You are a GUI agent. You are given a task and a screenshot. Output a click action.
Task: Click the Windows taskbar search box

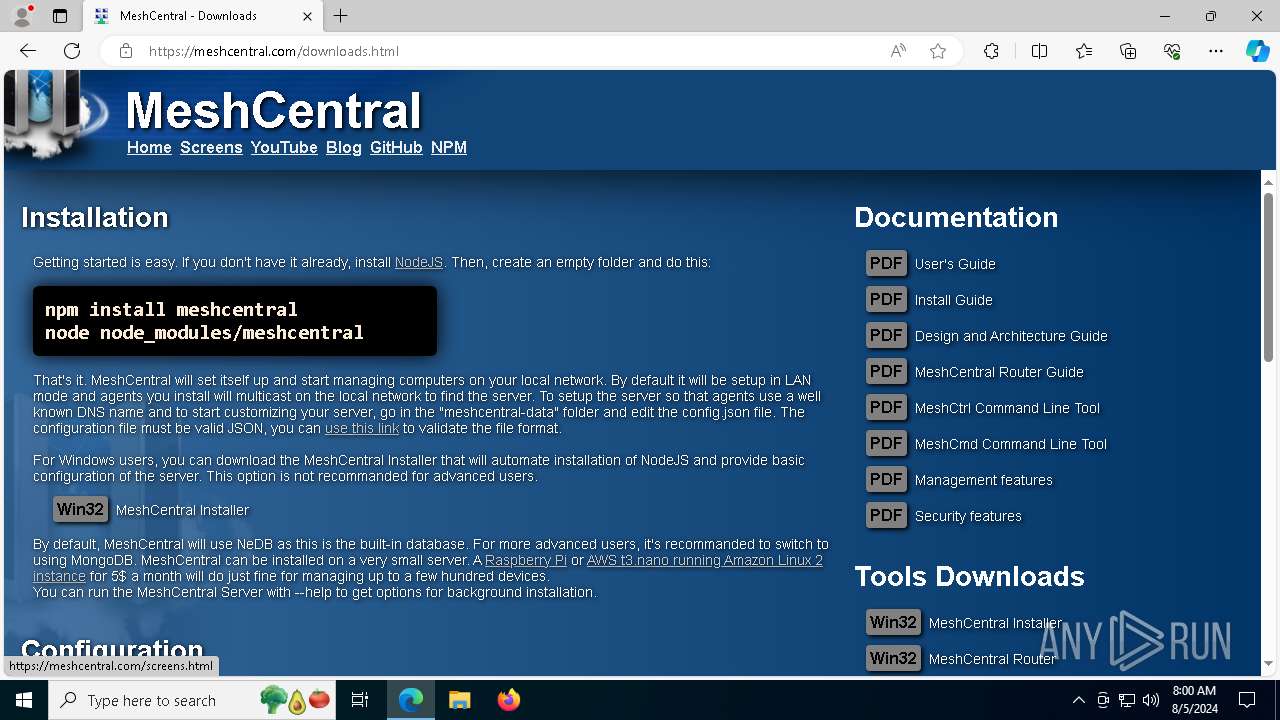pos(193,700)
